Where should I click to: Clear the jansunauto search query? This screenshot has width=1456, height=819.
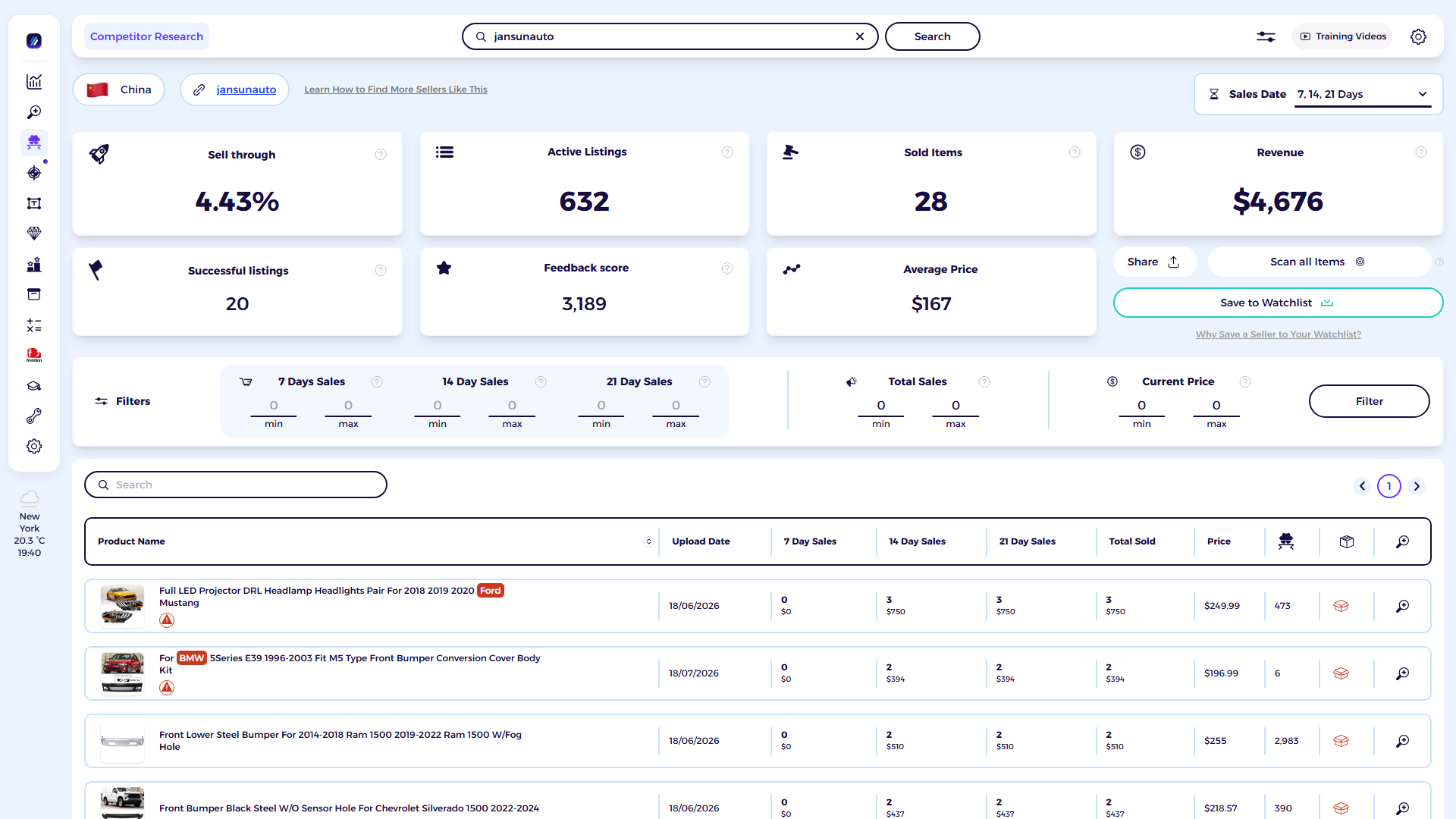(860, 36)
